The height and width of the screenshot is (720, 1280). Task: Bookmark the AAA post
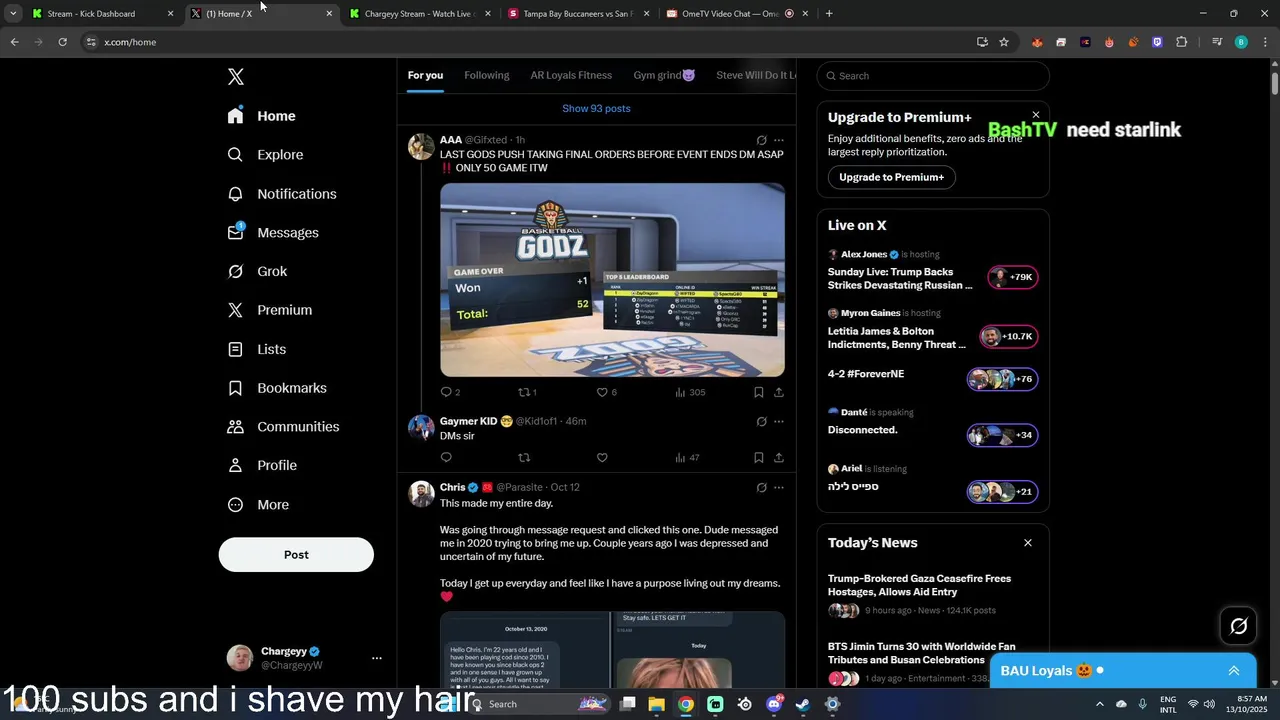pyautogui.click(x=759, y=392)
